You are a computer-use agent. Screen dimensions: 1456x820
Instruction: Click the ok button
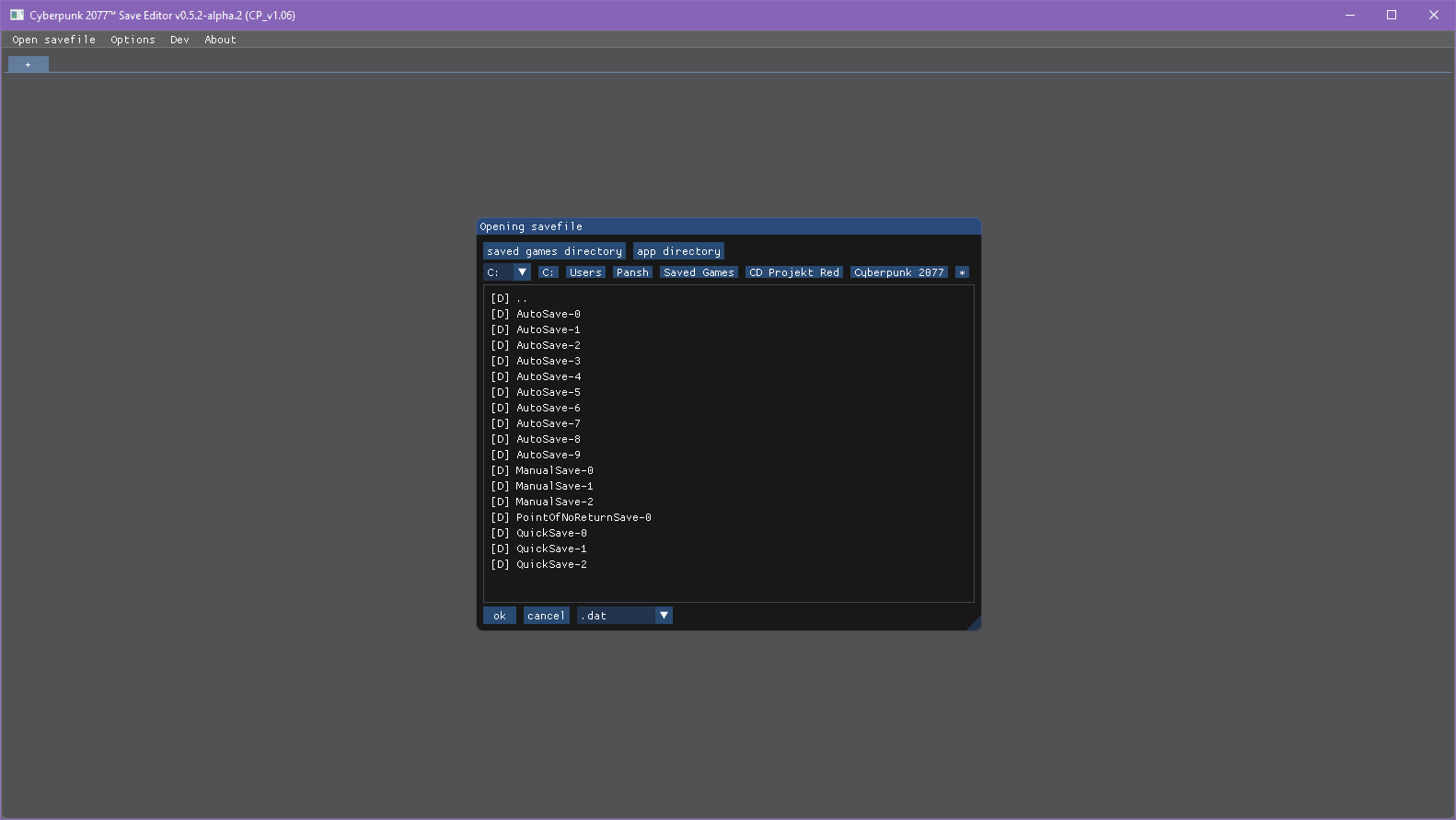click(500, 616)
